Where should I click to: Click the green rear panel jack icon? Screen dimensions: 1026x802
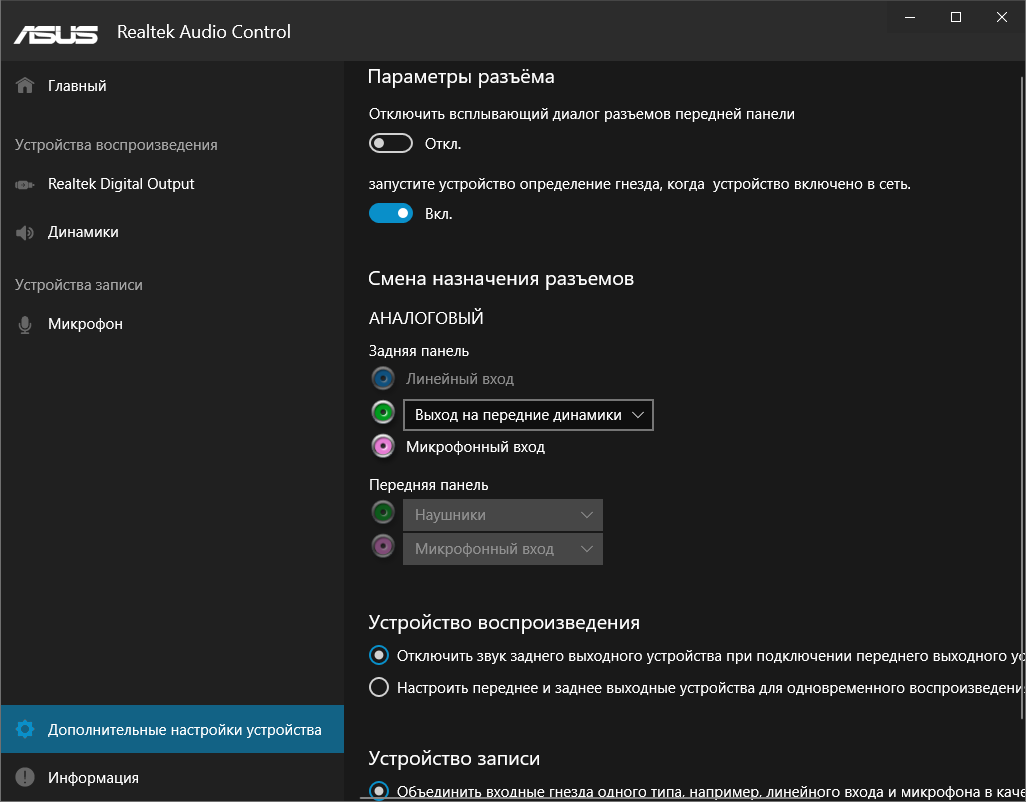click(383, 412)
